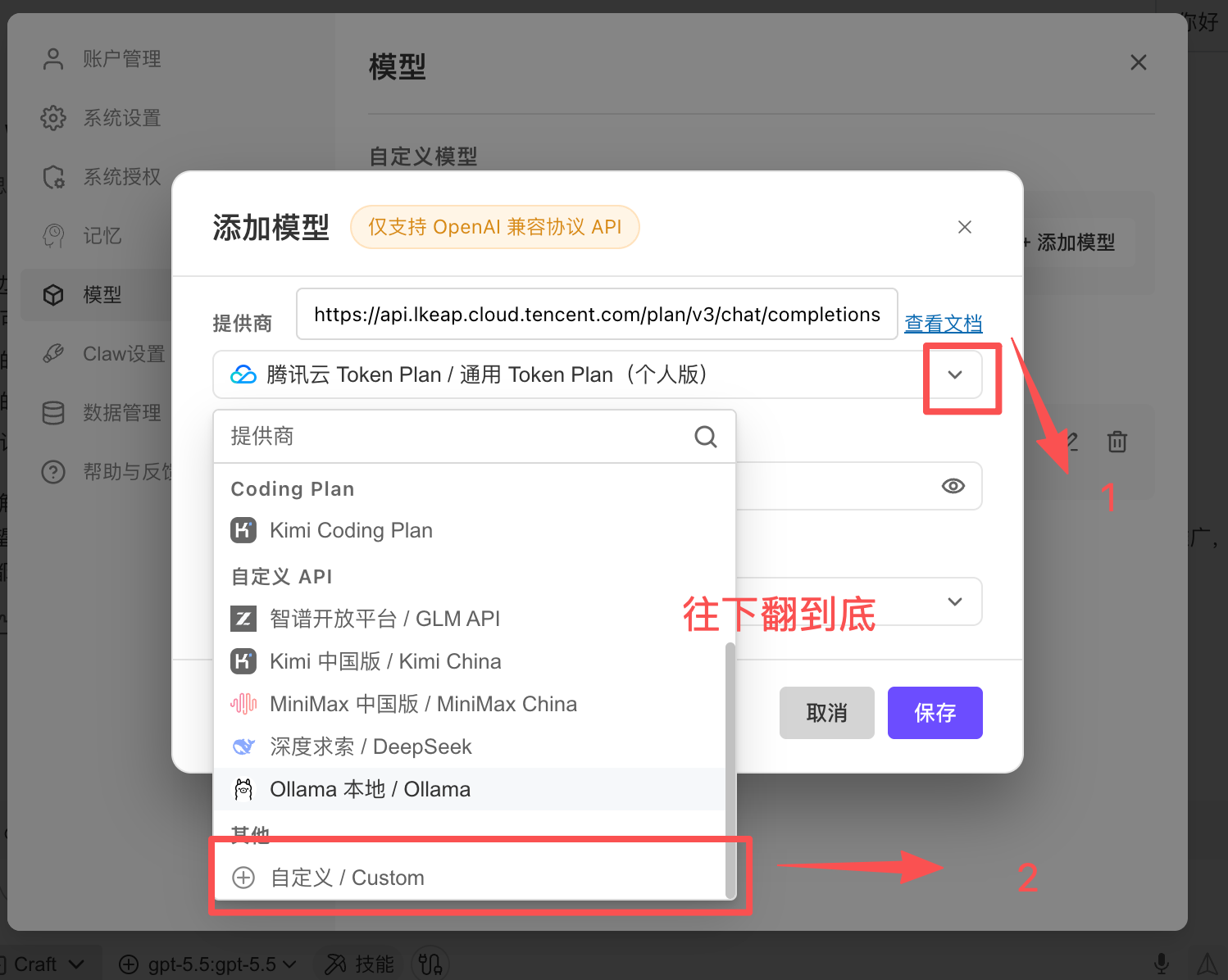Select Ollama 本地 / Ollama provider
Viewport: 1228px width, 980px height.
click(470, 789)
